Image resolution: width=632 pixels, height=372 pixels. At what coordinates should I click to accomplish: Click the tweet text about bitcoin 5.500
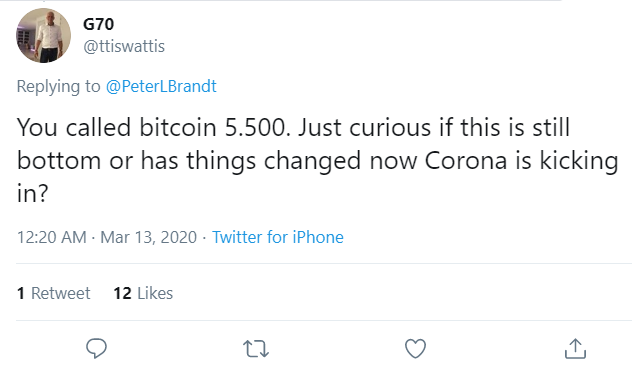click(317, 160)
